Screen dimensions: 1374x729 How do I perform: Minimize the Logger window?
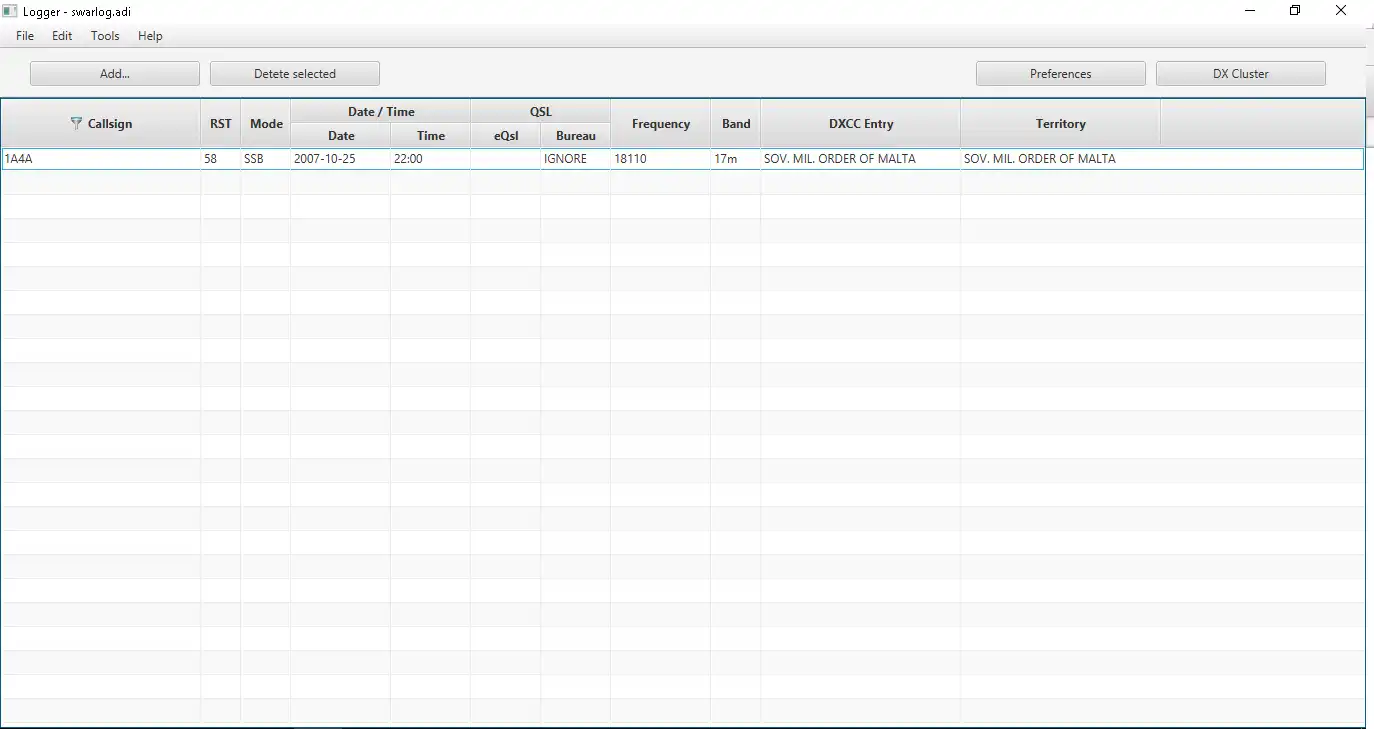(1250, 11)
